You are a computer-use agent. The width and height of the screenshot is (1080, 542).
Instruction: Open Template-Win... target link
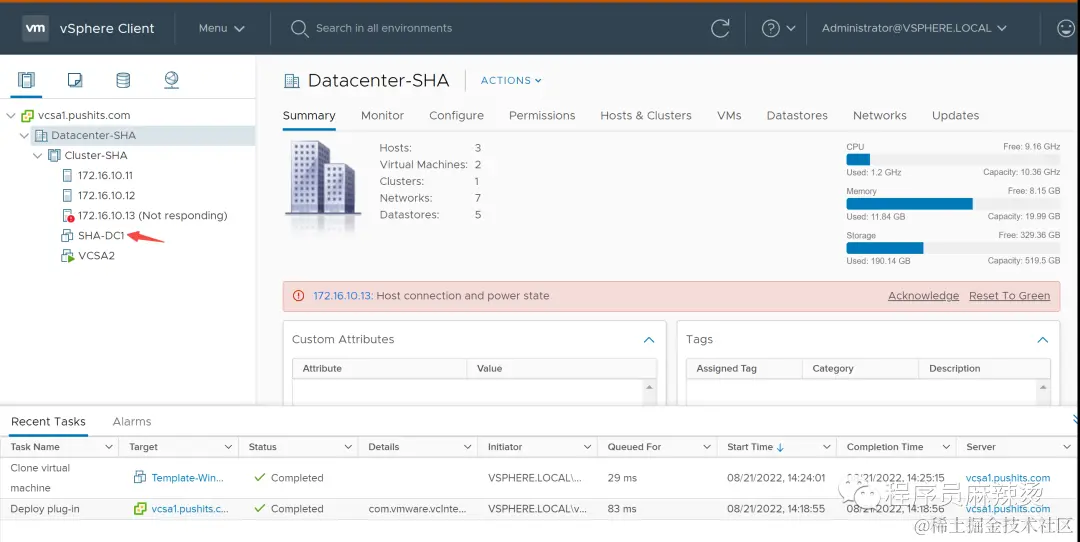point(187,477)
